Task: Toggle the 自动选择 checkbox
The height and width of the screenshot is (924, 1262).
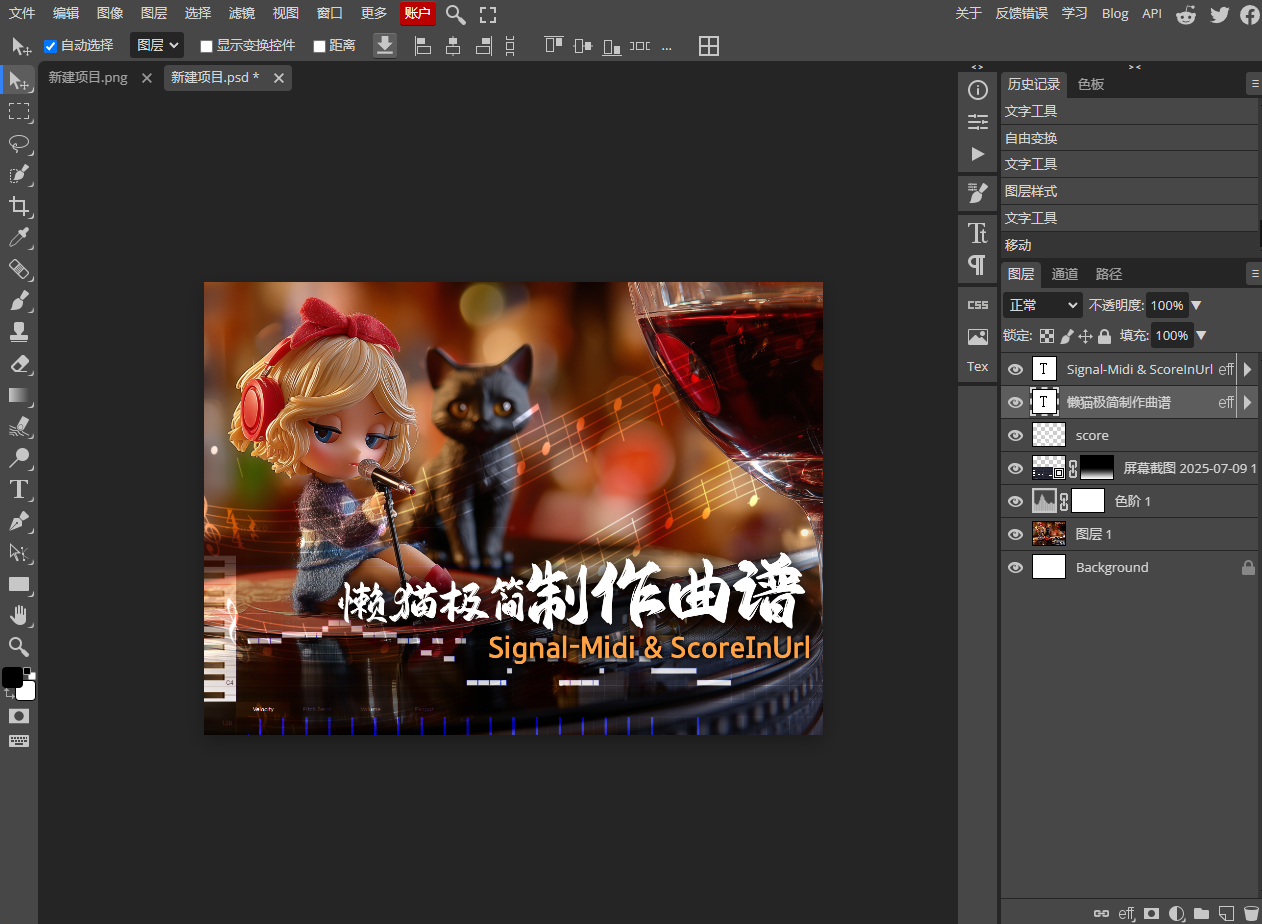Action: 50,46
